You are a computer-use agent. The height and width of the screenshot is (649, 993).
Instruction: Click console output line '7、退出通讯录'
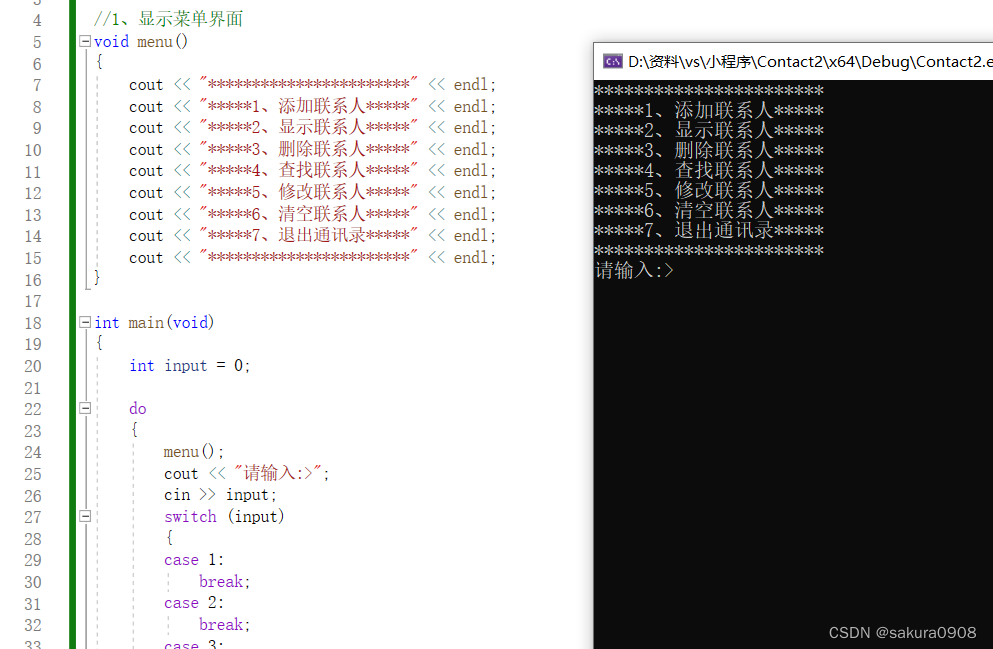(x=709, y=230)
